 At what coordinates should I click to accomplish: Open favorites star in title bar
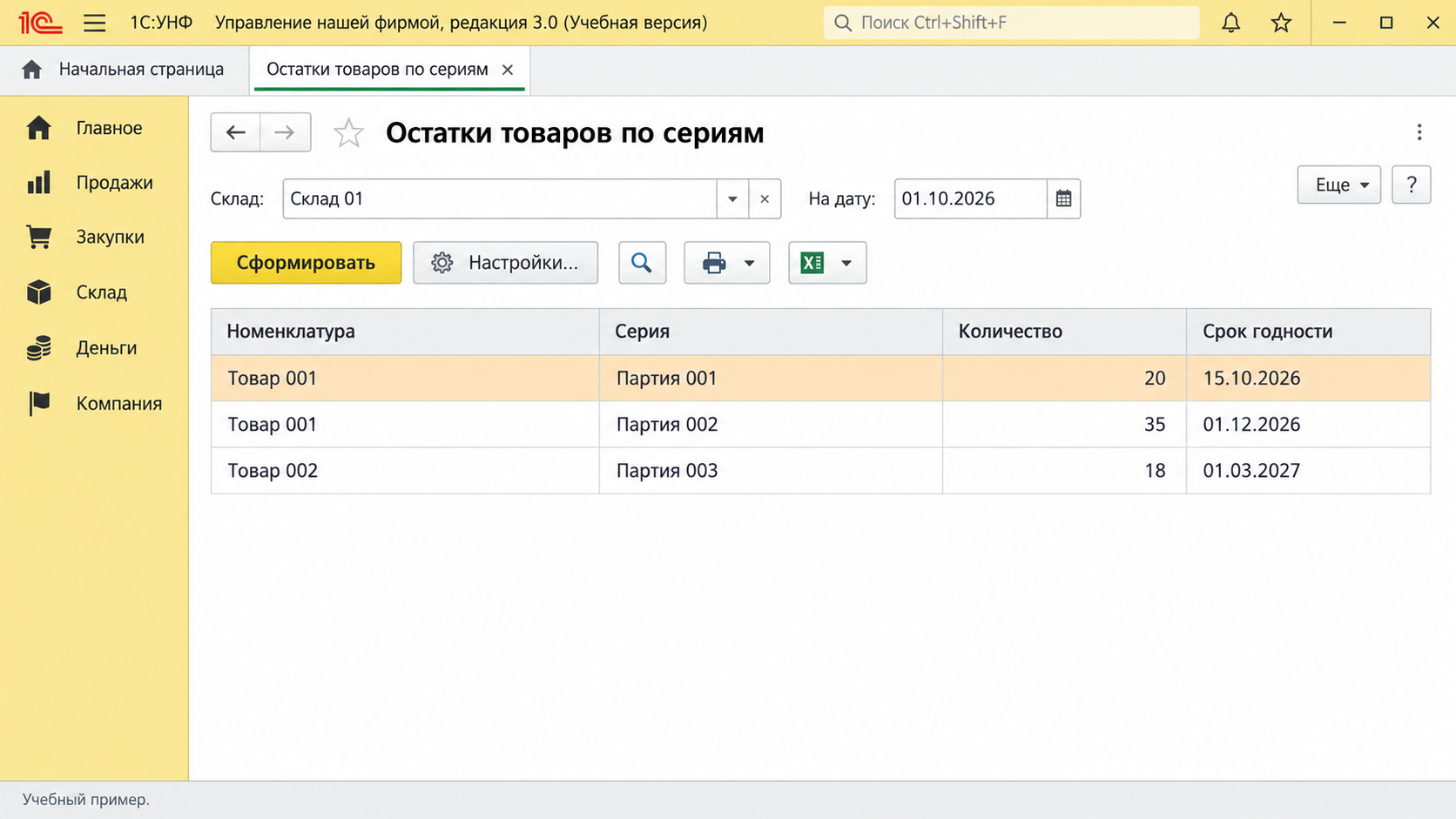coord(1281,23)
